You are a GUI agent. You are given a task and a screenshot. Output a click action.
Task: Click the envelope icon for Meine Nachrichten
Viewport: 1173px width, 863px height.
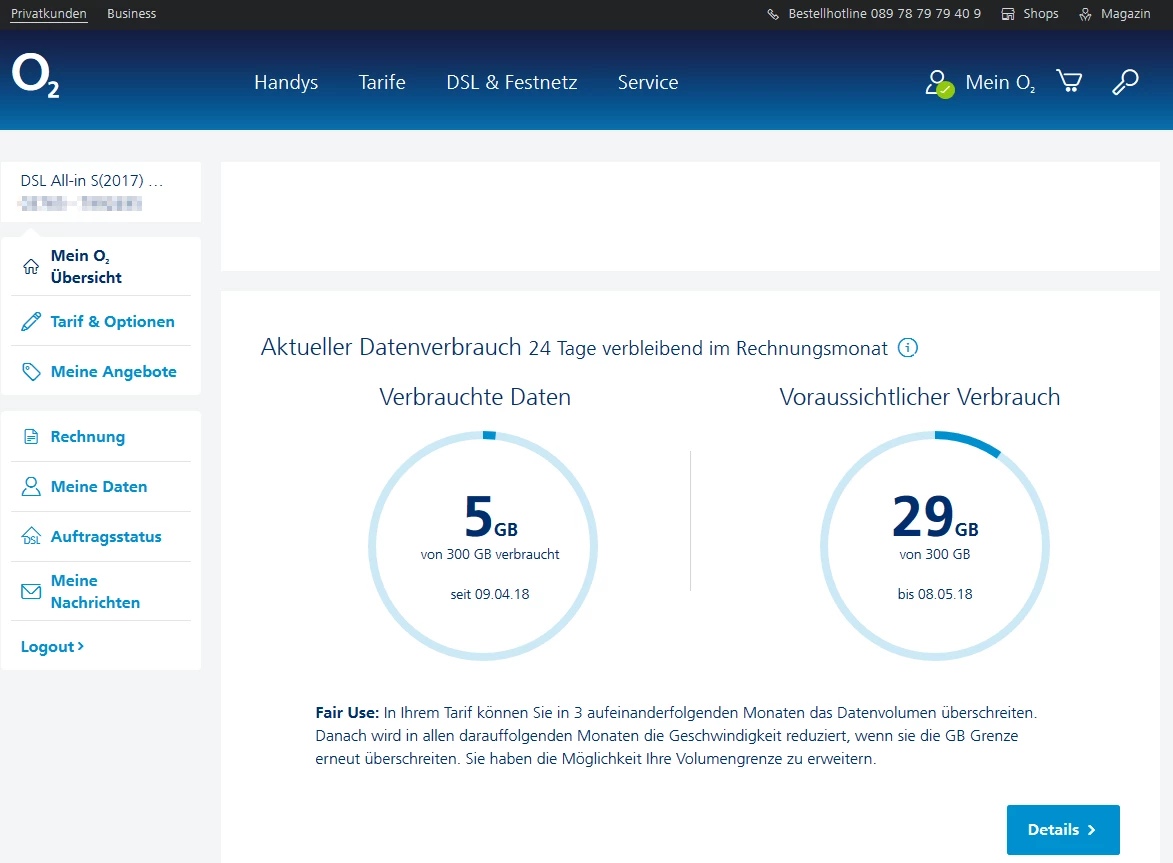click(31, 592)
